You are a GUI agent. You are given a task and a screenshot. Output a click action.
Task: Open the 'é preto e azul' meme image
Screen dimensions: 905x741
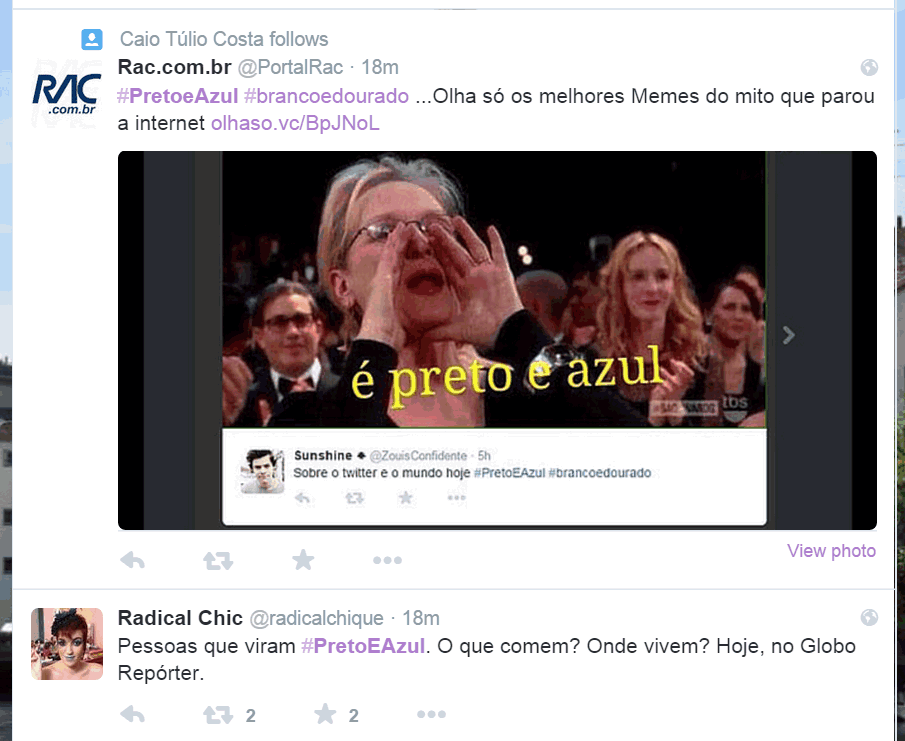(x=498, y=340)
